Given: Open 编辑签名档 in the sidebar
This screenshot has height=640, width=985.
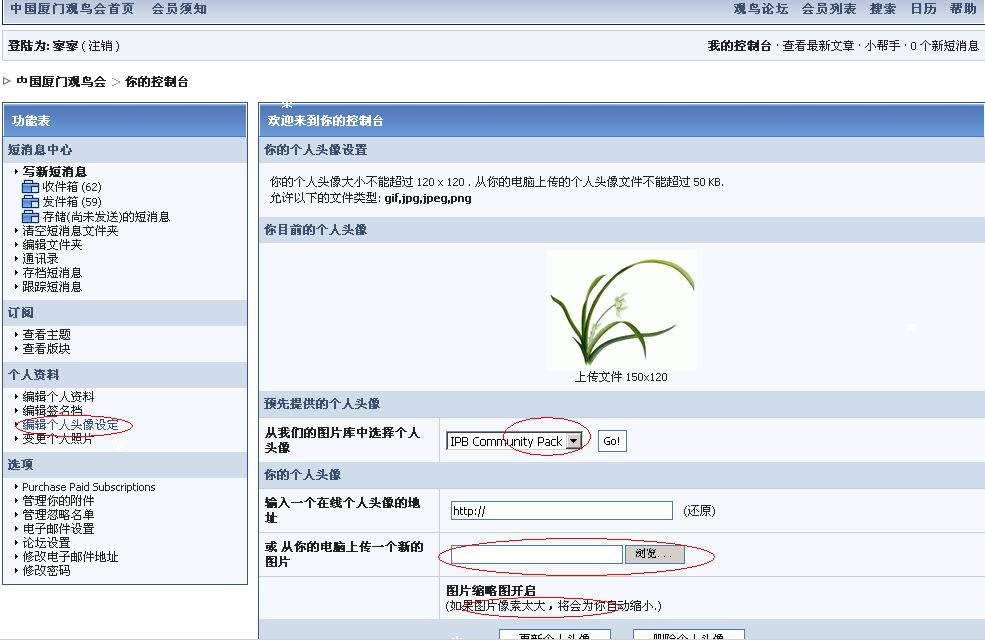Looking at the screenshot, I should (x=52, y=410).
